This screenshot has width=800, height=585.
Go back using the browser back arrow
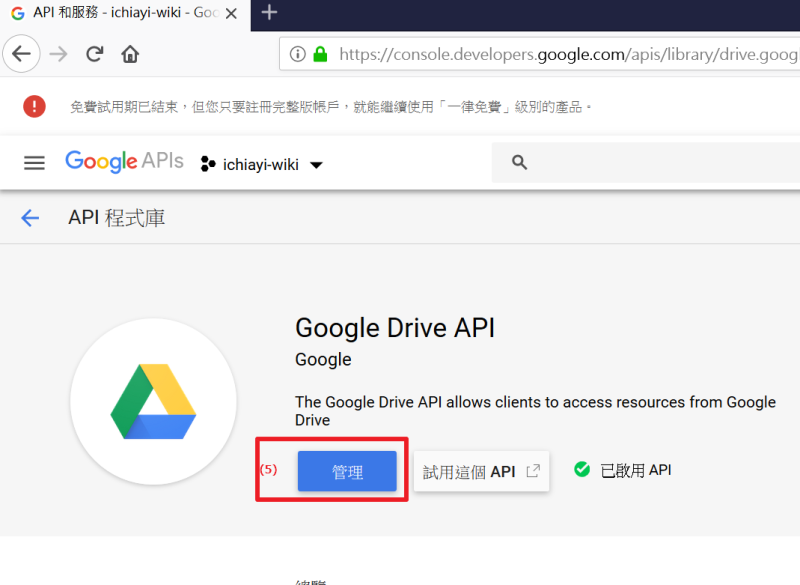21,54
